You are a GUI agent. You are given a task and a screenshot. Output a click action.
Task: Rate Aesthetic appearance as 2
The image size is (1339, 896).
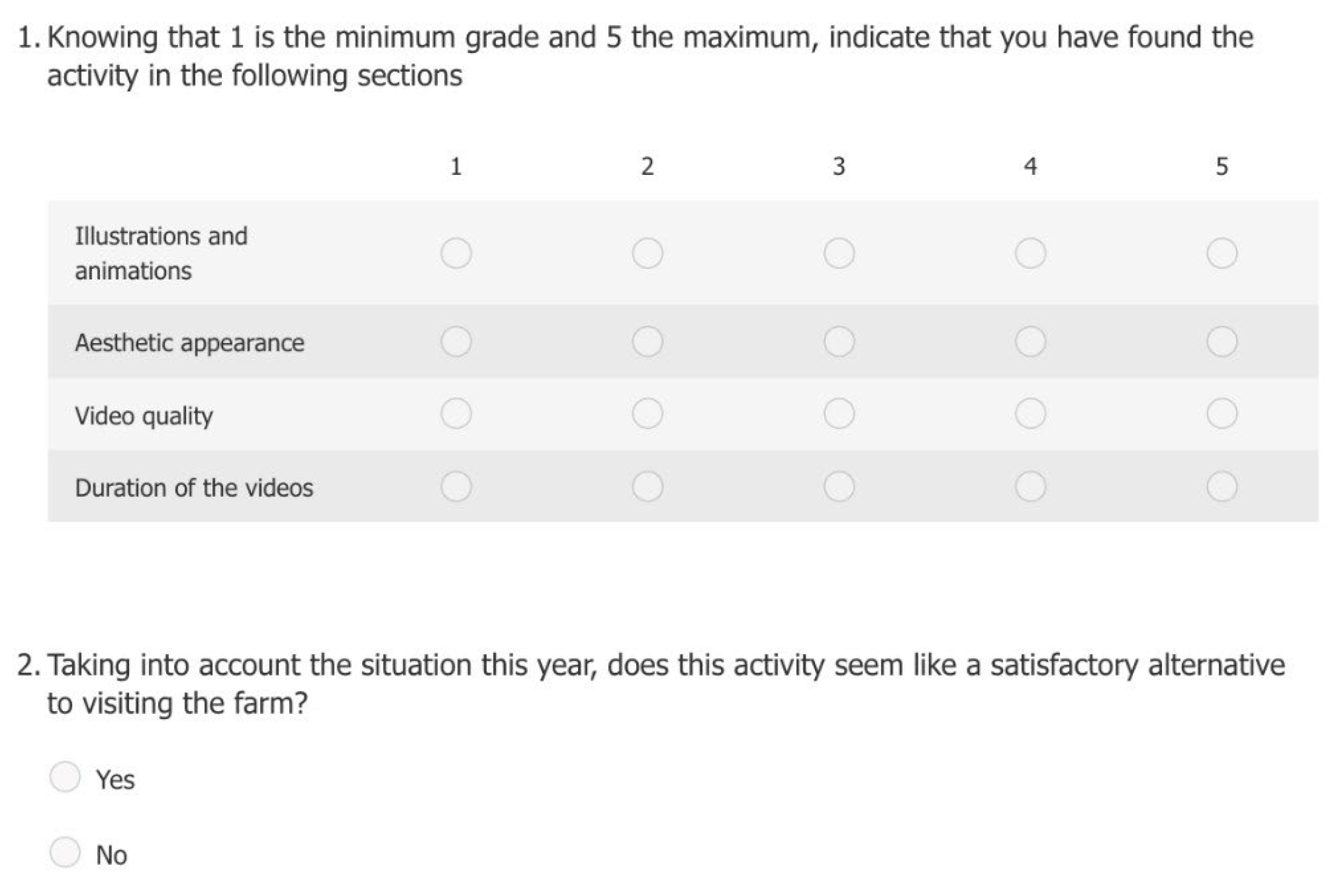(648, 342)
